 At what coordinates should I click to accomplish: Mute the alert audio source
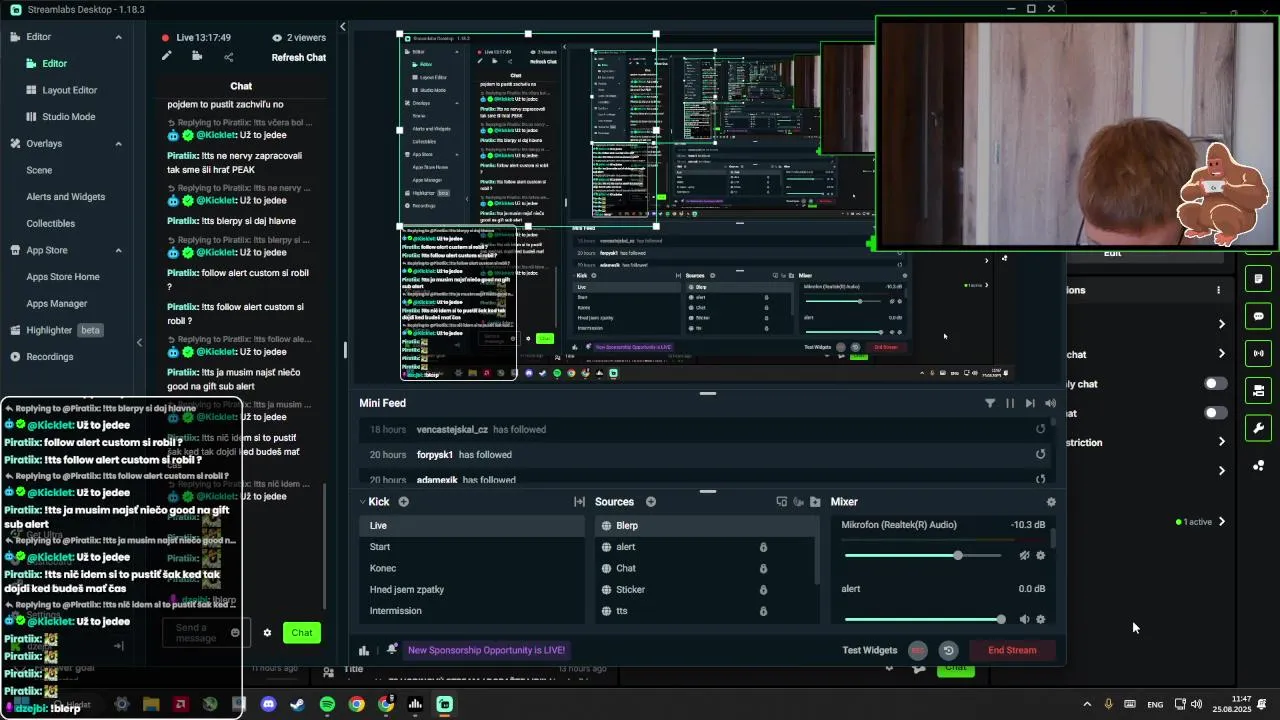(x=1024, y=619)
